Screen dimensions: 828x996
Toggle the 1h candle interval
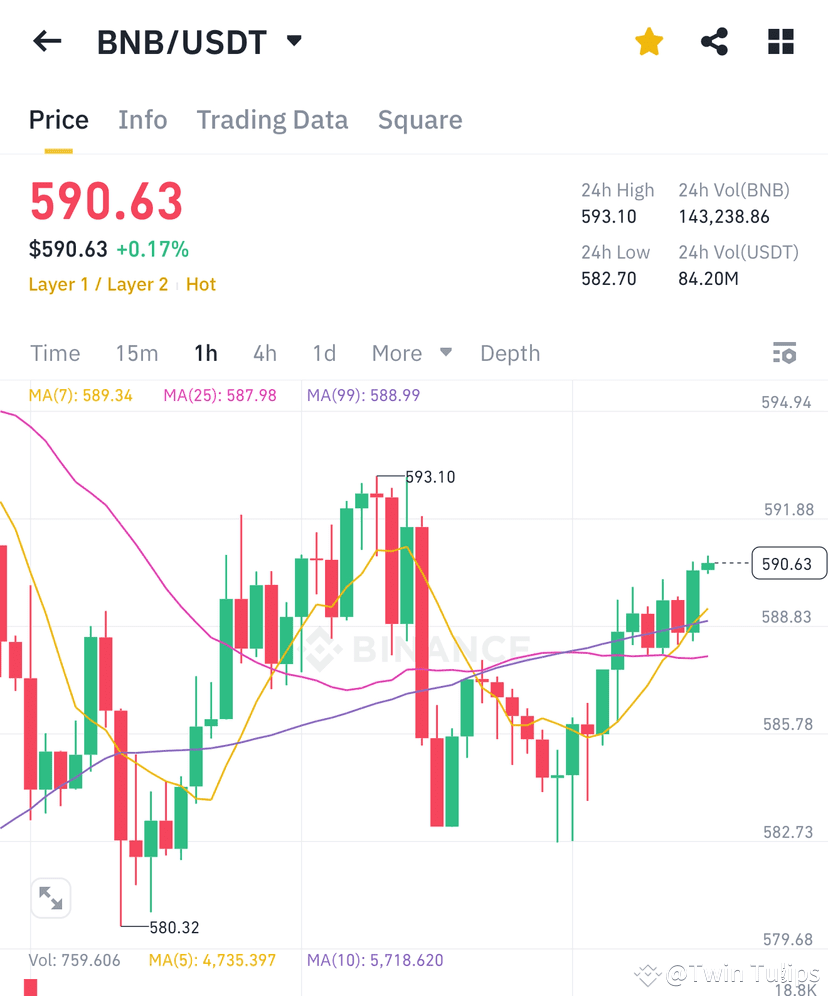point(206,353)
